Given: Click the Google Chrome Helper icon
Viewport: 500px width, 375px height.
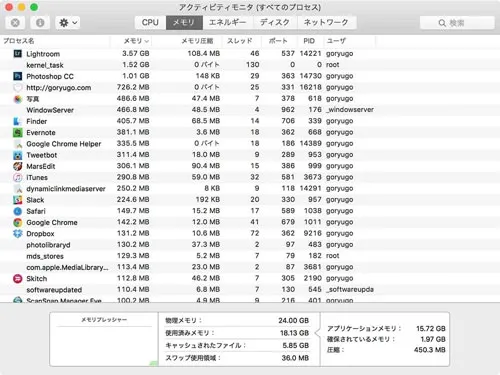Looking at the screenshot, I should pos(18,144).
